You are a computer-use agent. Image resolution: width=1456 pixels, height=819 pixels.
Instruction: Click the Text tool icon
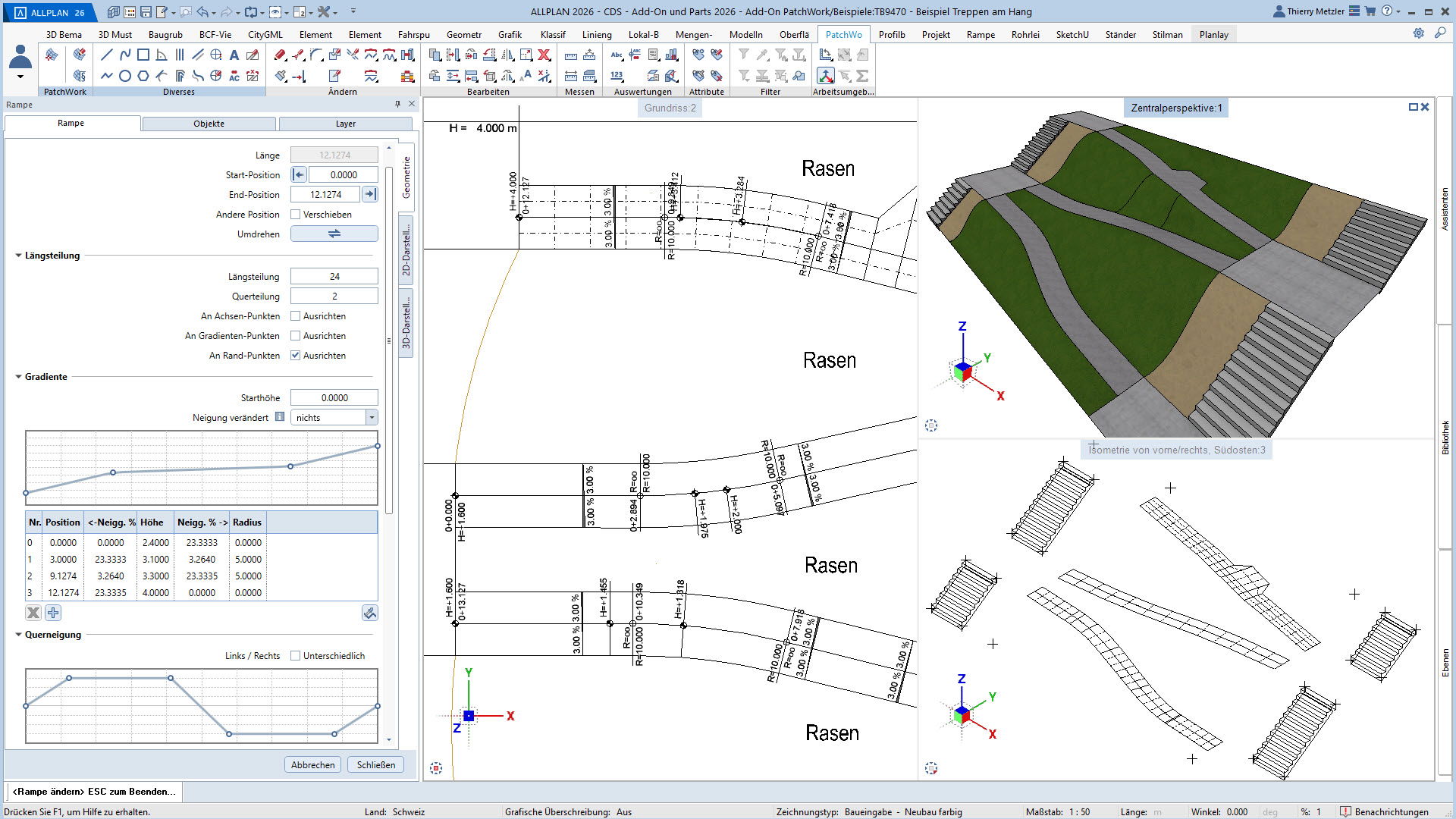click(x=234, y=55)
